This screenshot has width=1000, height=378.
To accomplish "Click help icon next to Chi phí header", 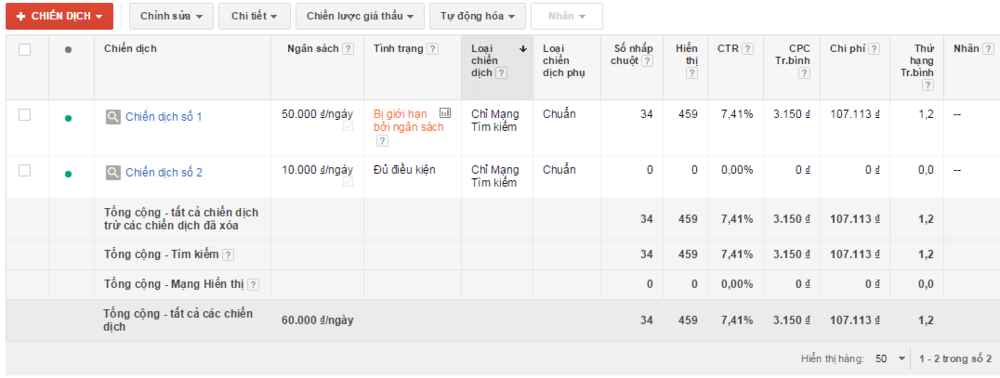I will coord(874,49).
